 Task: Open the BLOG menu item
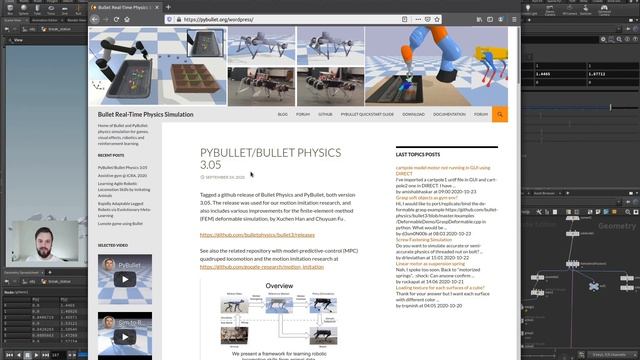point(282,114)
